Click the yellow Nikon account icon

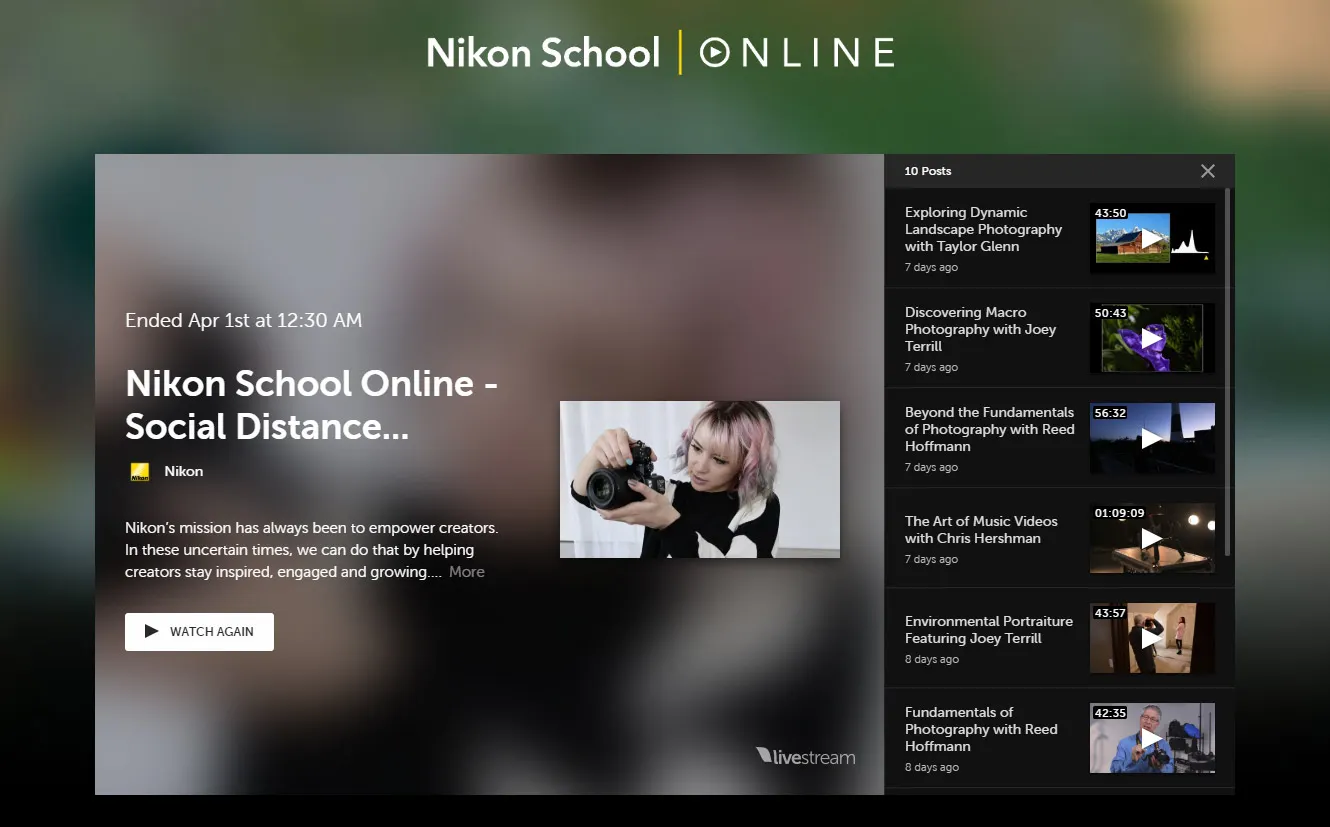pos(140,472)
